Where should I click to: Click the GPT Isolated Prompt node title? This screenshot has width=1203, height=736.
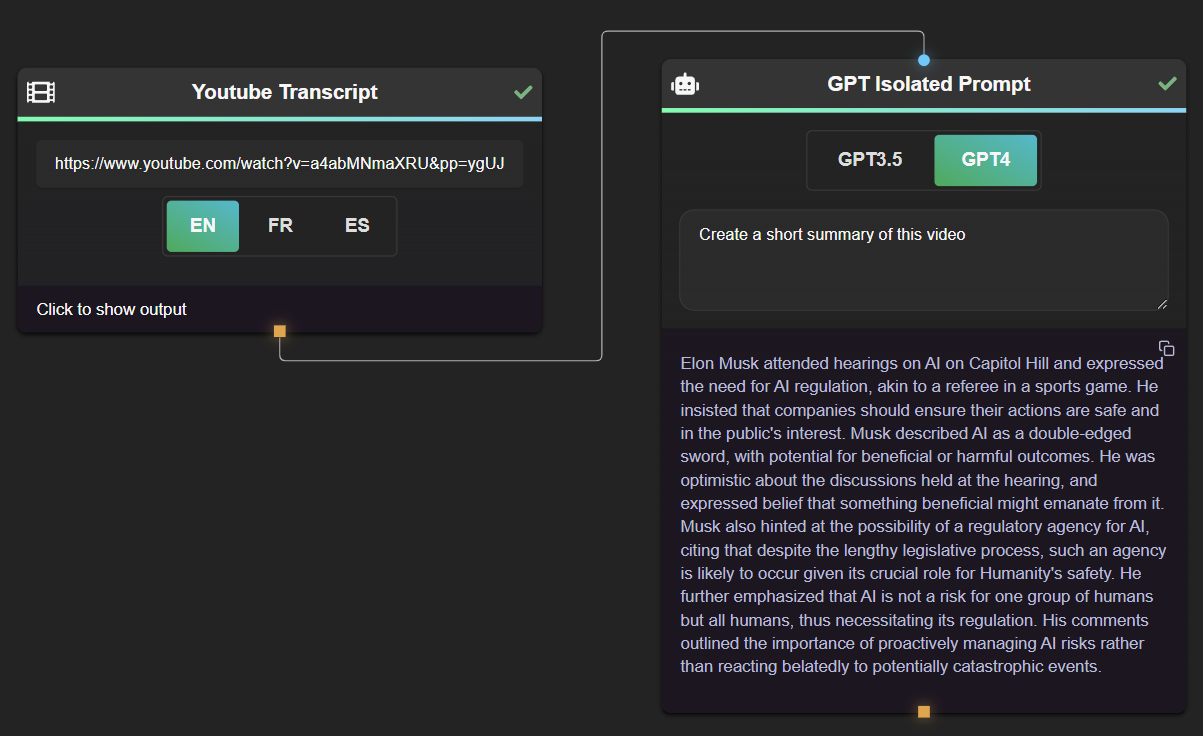click(929, 84)
